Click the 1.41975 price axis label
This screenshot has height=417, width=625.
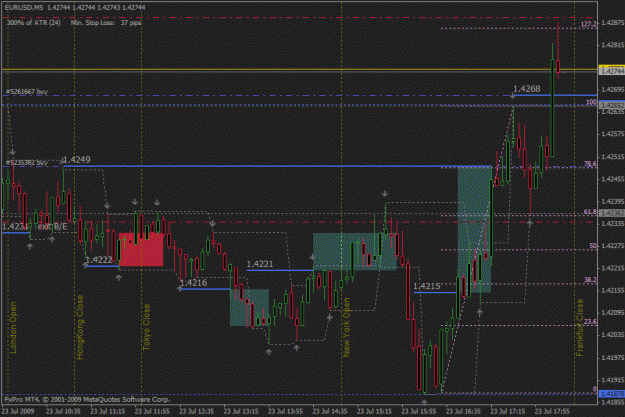tap(612, 358)
